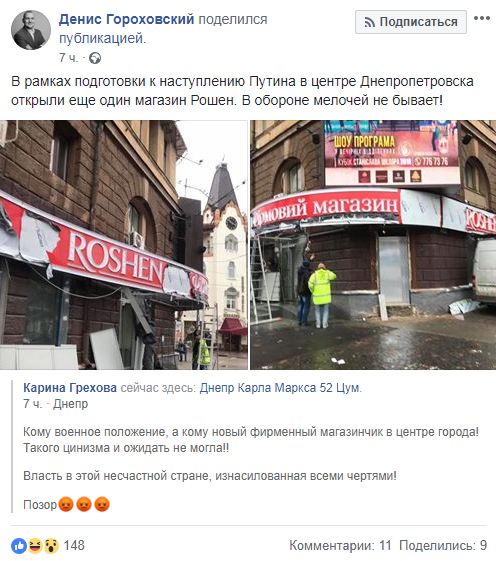Image resolution: width=496 pixels, height=561 pixels.
Task: Open the 7 ч. timestamp of the post
Action: coord(68,58)
